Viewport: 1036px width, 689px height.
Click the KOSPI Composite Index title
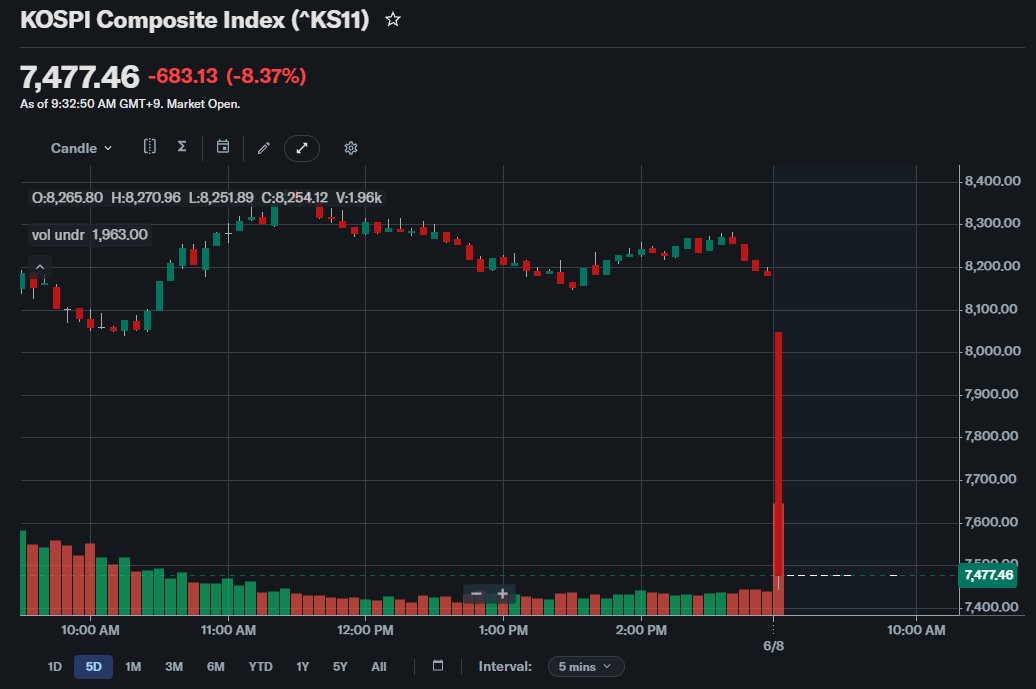click(194, 20)
